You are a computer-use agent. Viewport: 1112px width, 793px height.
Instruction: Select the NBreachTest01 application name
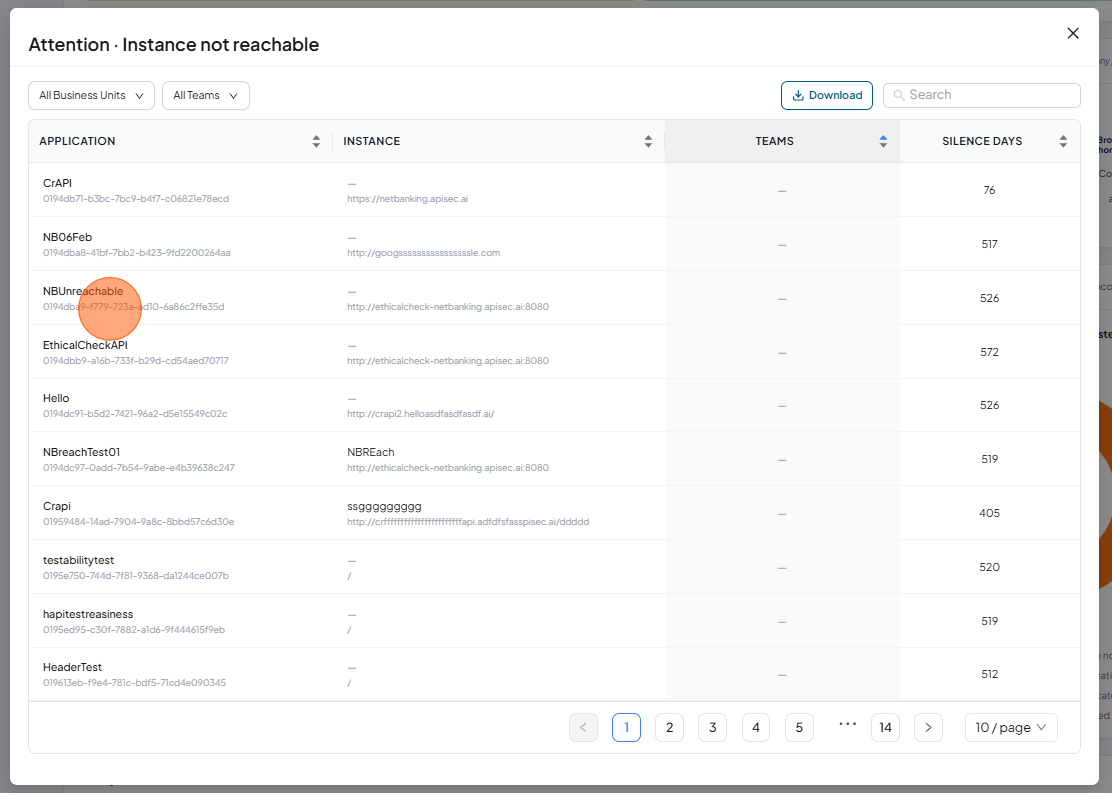pyautogui.click(x=82, y=452)
